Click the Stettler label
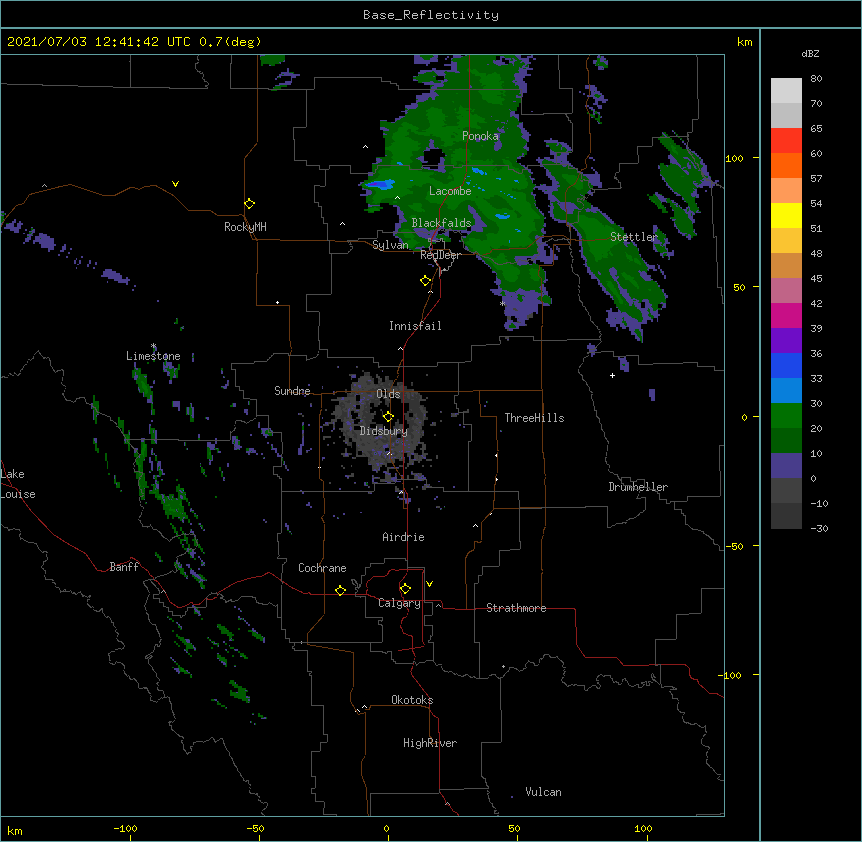Screen dimensions: 862x842 (x=634, y=237)
